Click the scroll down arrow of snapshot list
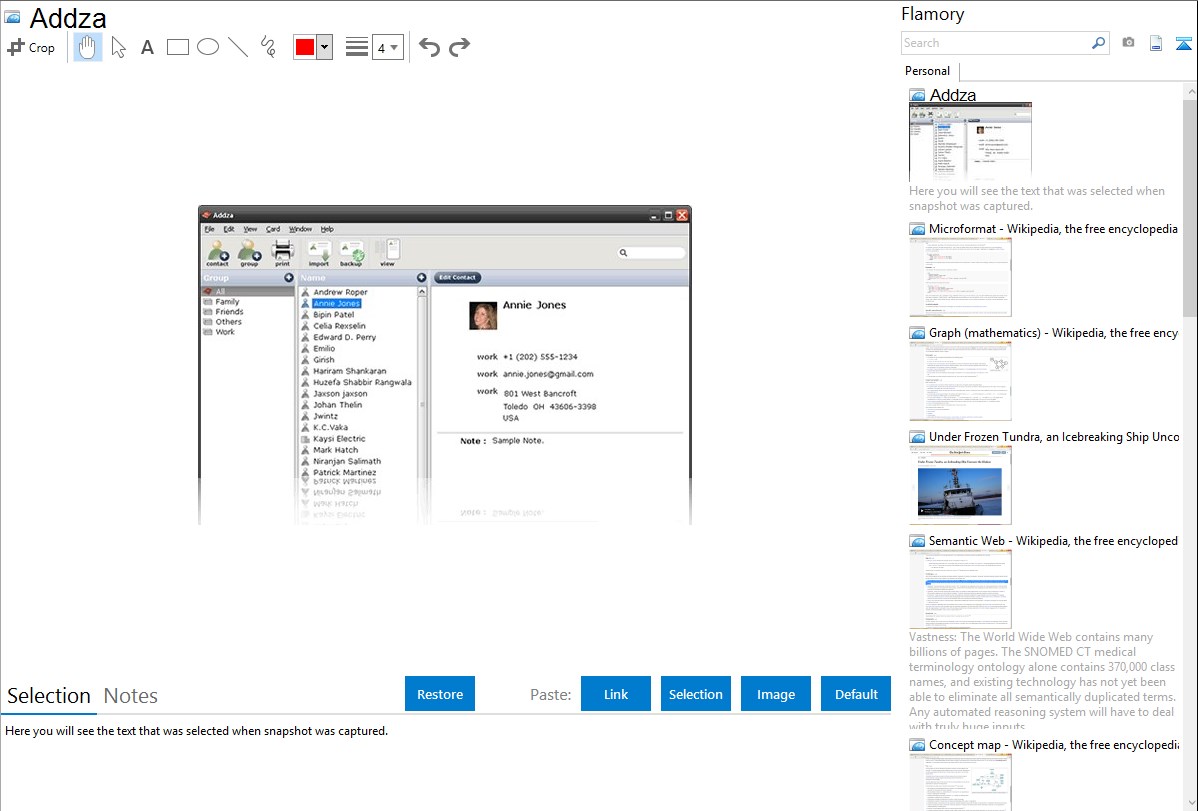This screenshot has width=1198, height=811. click(x=1191, y=803)
